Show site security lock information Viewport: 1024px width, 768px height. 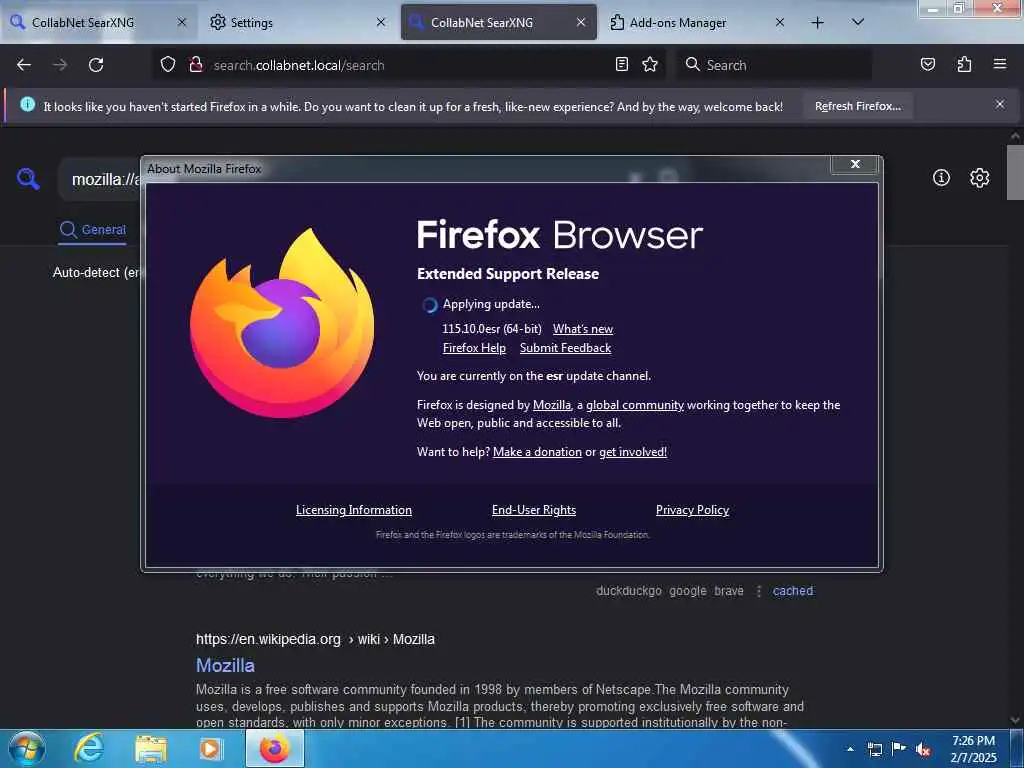pos(195,65)
